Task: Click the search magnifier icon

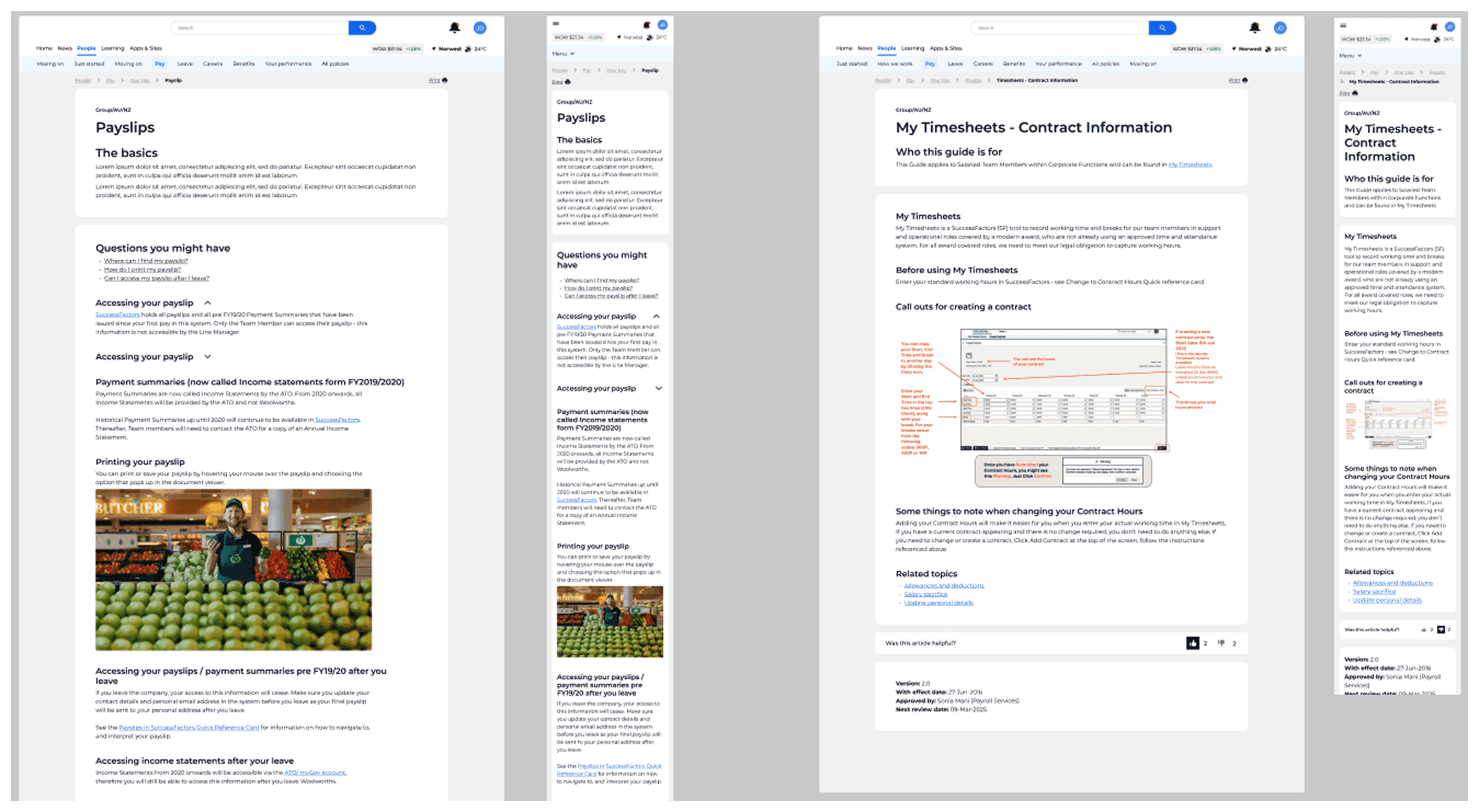Action: pyautogui.click(x=362, y=27)
